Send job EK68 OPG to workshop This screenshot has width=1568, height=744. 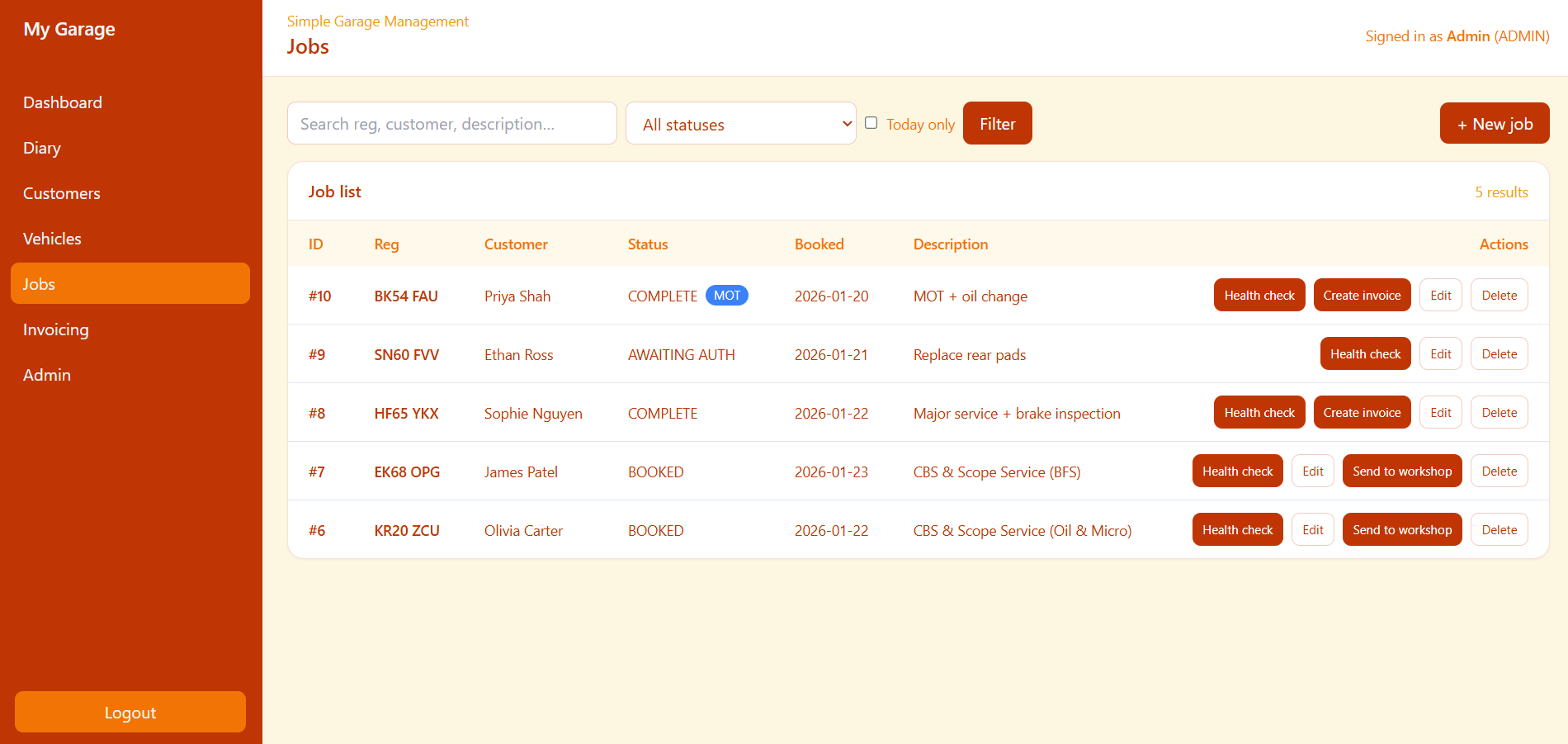coord(1401,472)
